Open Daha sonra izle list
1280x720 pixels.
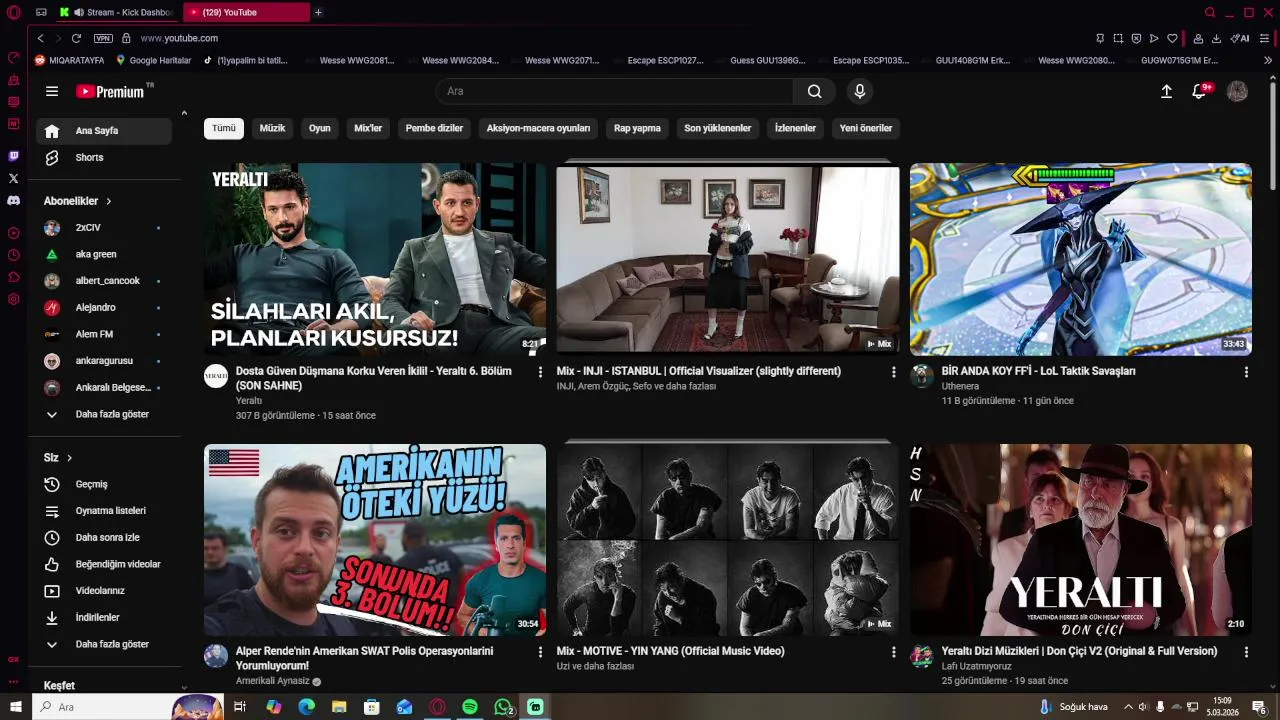click(x=104, y=538)
